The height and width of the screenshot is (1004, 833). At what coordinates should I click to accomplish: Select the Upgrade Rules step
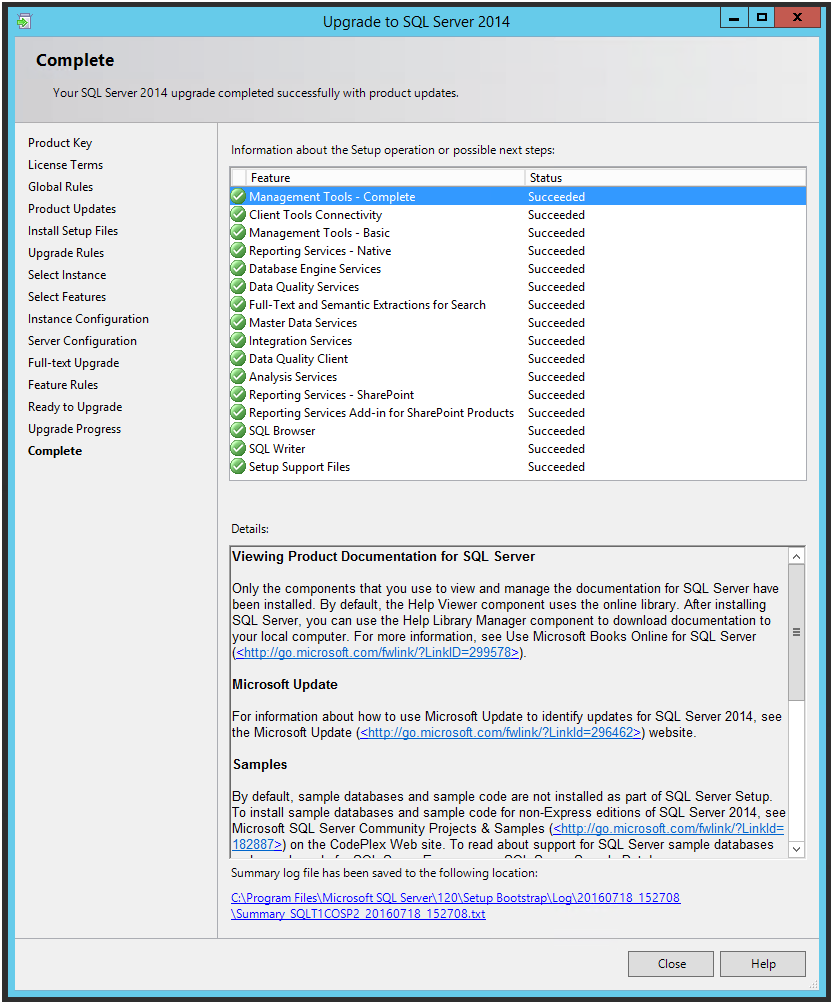[66, 253]
